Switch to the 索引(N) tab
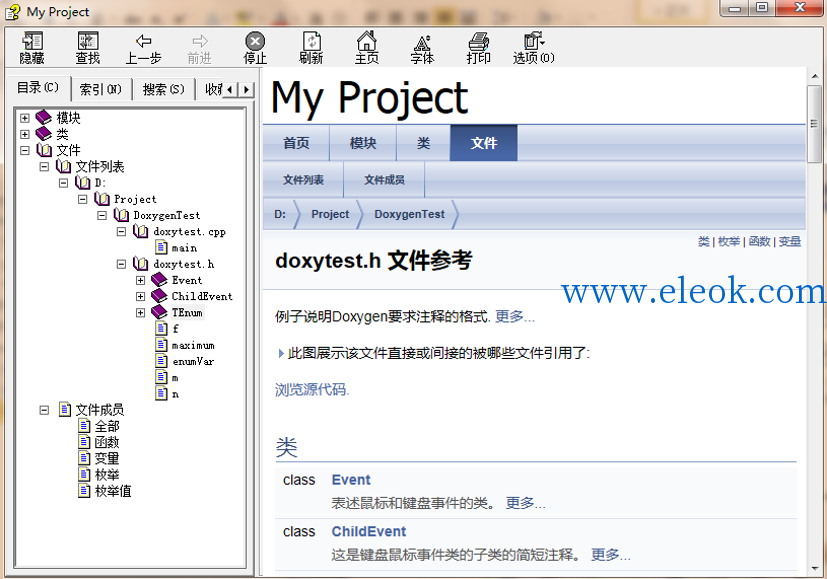 (101, 89)
